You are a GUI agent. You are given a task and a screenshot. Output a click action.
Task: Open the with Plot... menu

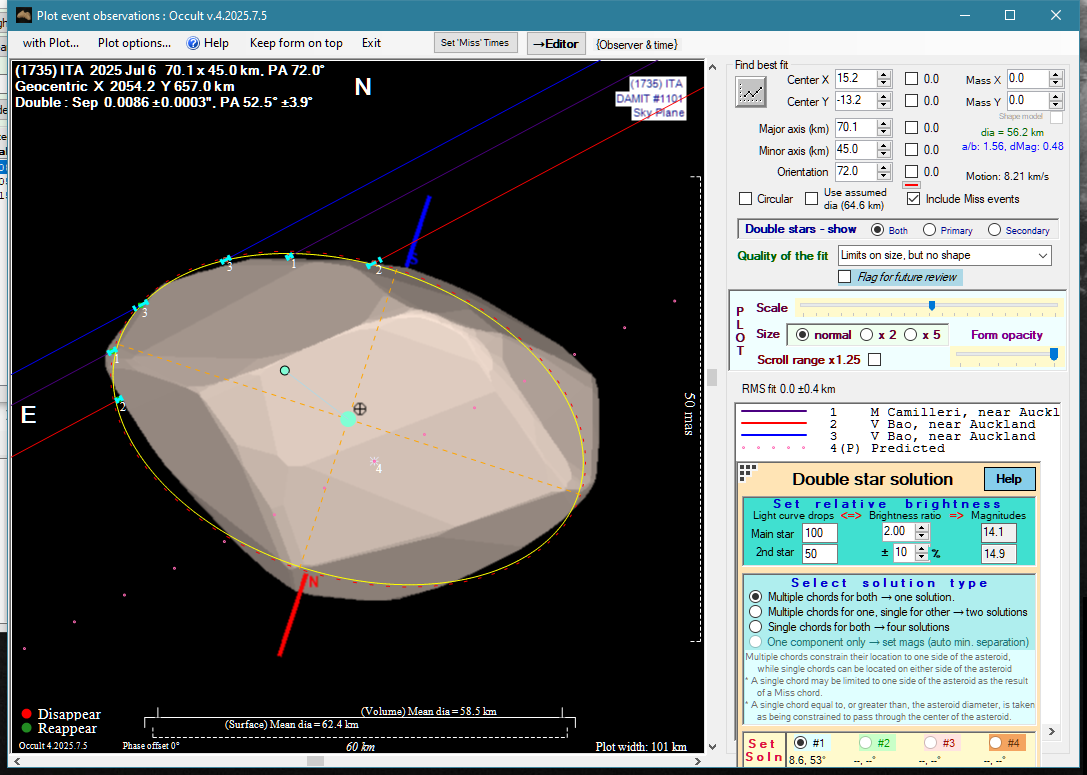click(50, 43)
